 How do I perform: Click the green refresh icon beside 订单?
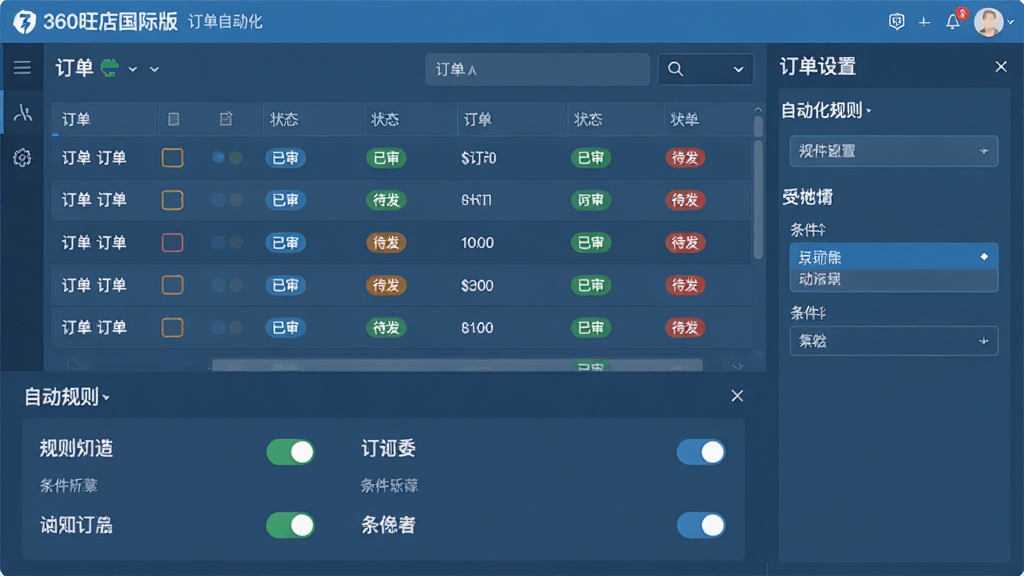pos(110,68)
